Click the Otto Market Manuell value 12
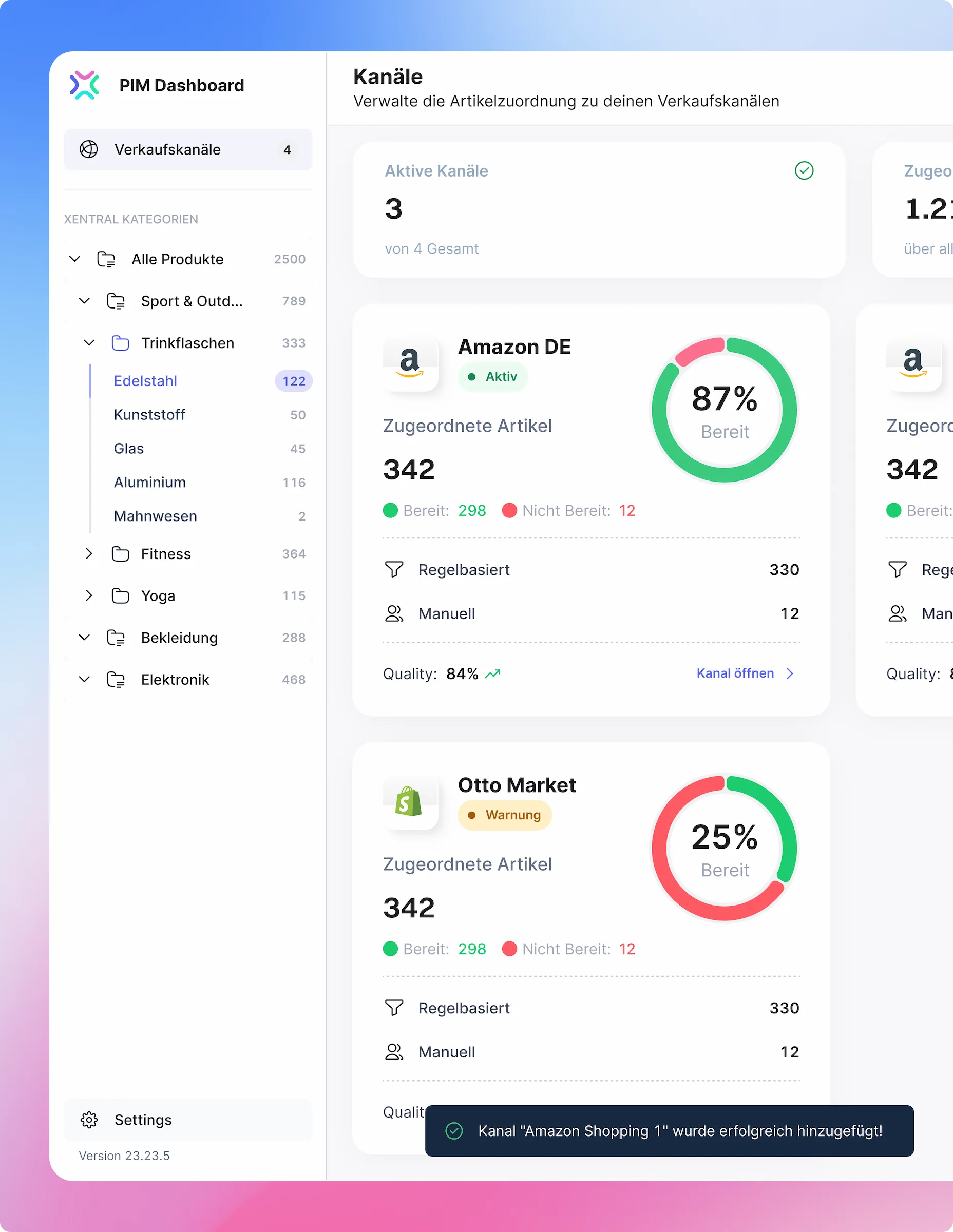This screenshot has height=1232, width=953. pos(790,1051)
